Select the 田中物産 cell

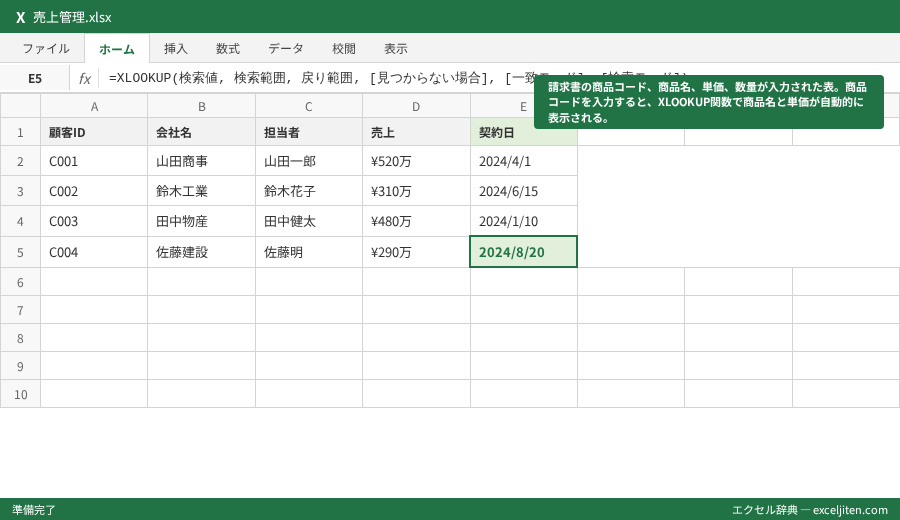pos(201,221)
